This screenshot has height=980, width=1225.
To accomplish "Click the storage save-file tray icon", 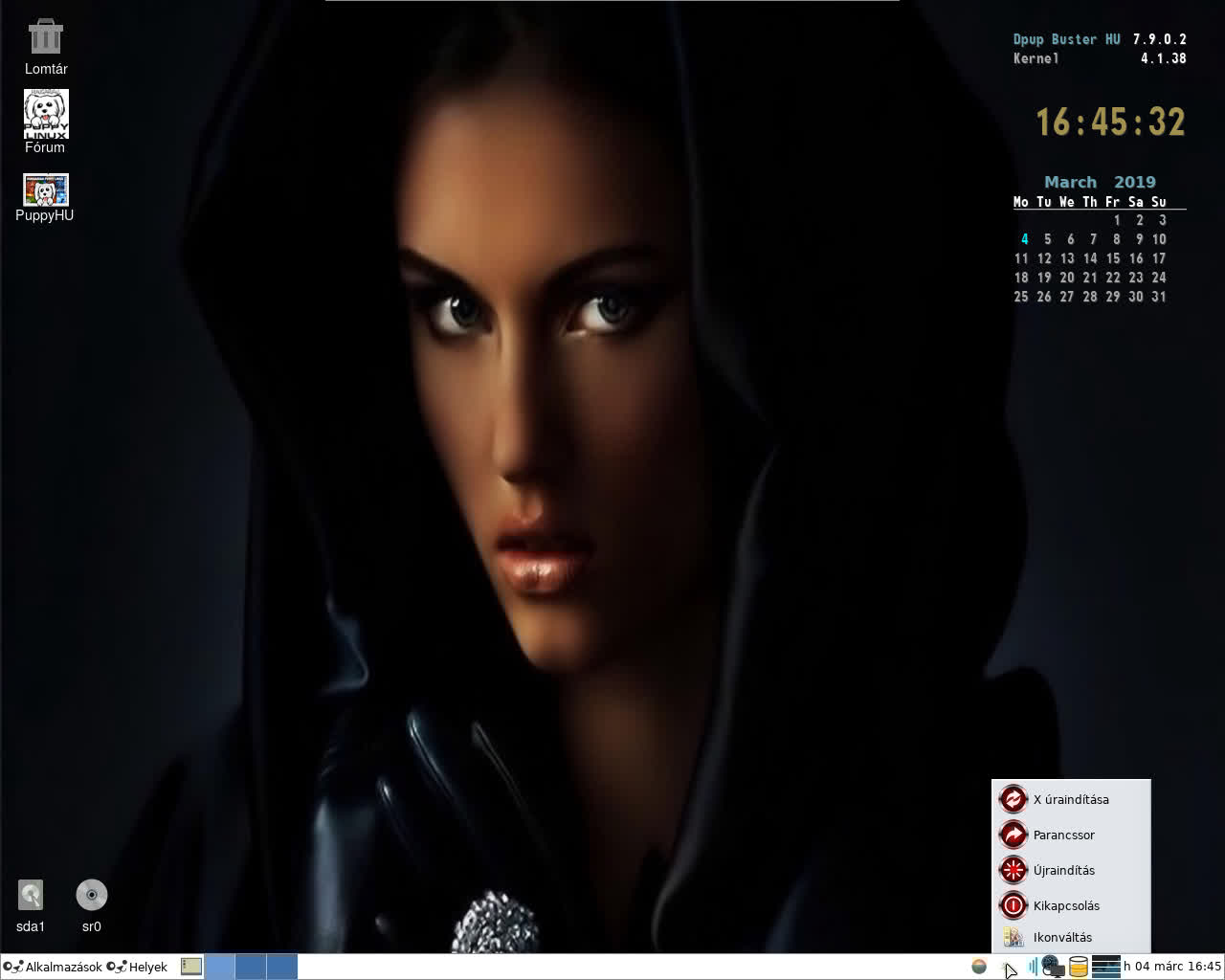I will click(x=1079, y=967).
